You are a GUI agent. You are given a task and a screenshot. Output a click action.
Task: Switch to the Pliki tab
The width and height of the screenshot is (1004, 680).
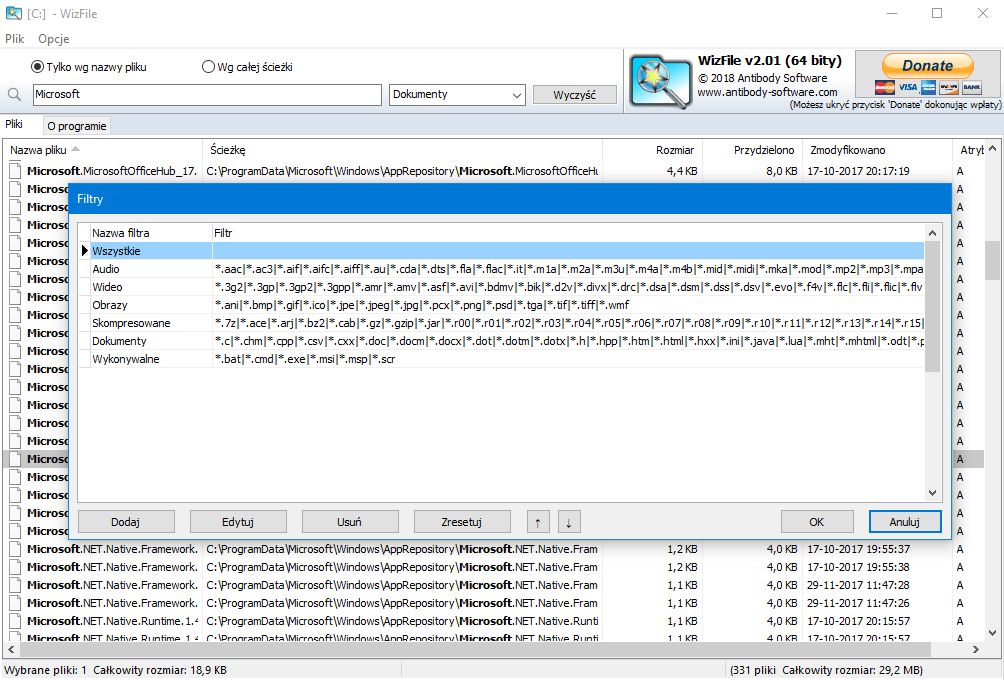(x=14, y=124)
